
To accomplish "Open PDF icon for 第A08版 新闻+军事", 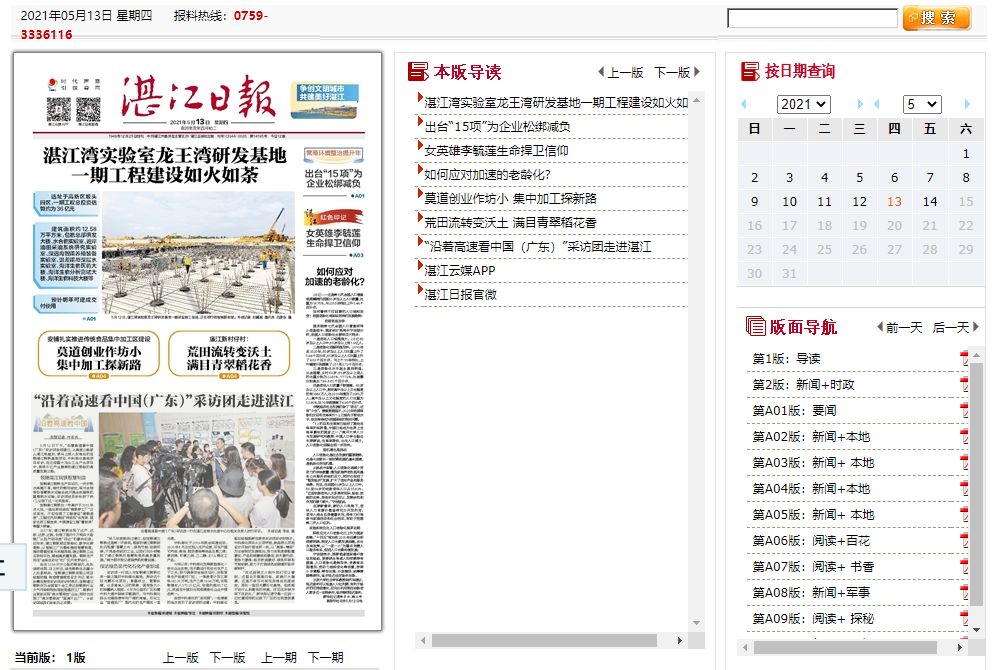I will tap(964, 593).
